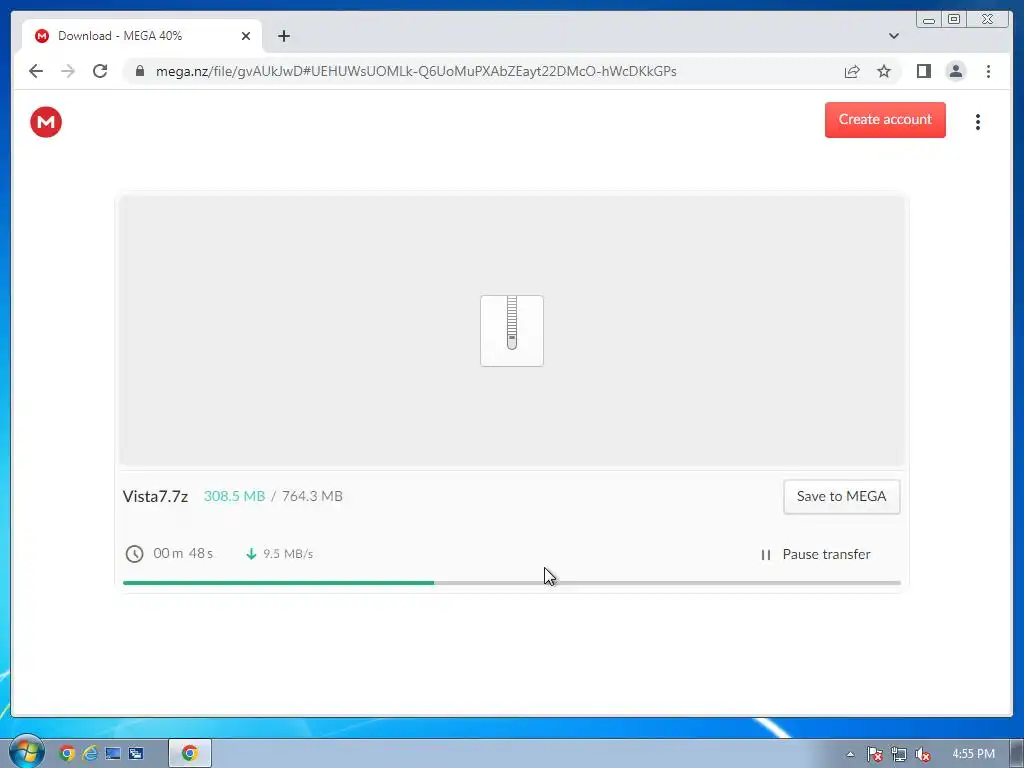
Task: Click the active Chrome taskbar button
Action: point(190,753)
